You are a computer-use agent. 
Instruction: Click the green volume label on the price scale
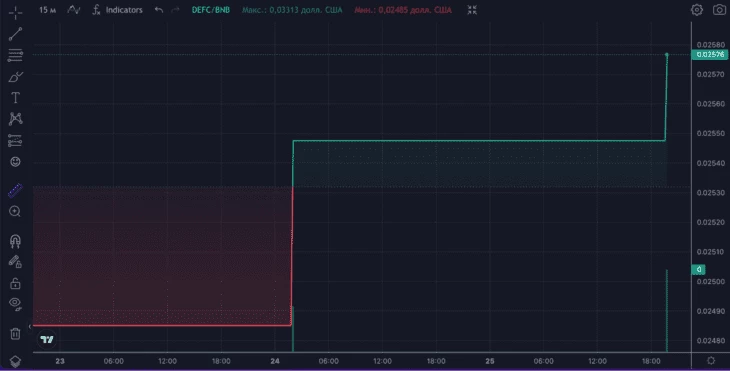[x=698, y=269]
